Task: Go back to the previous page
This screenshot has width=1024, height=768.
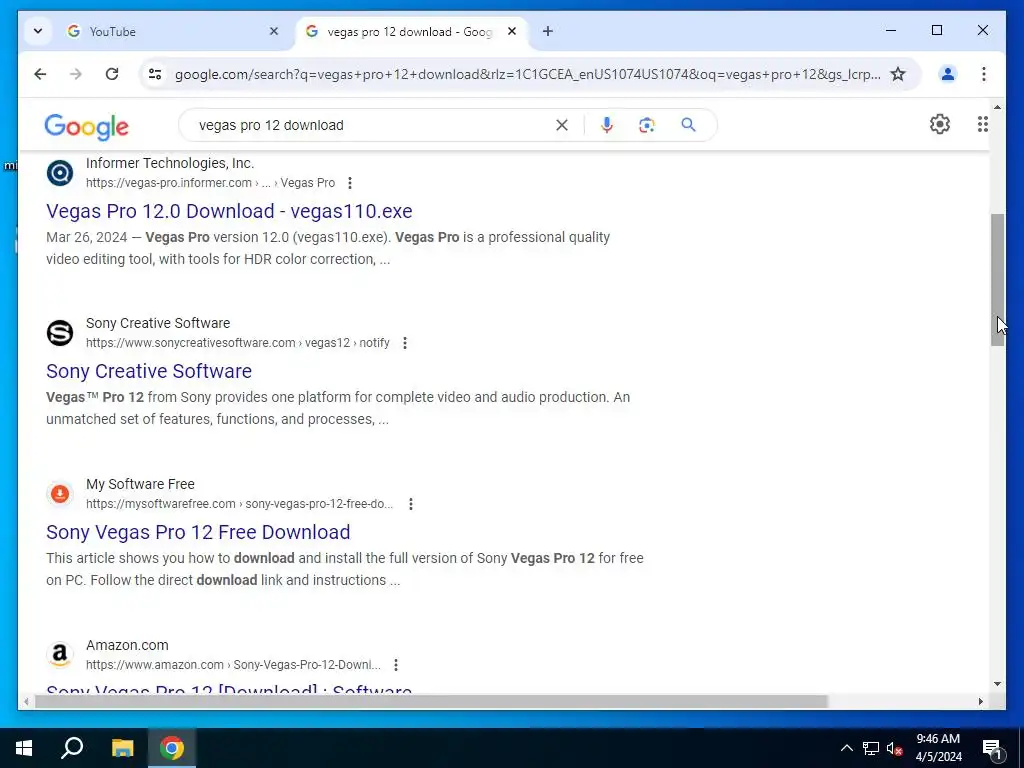Action: [x=40, y=74]
